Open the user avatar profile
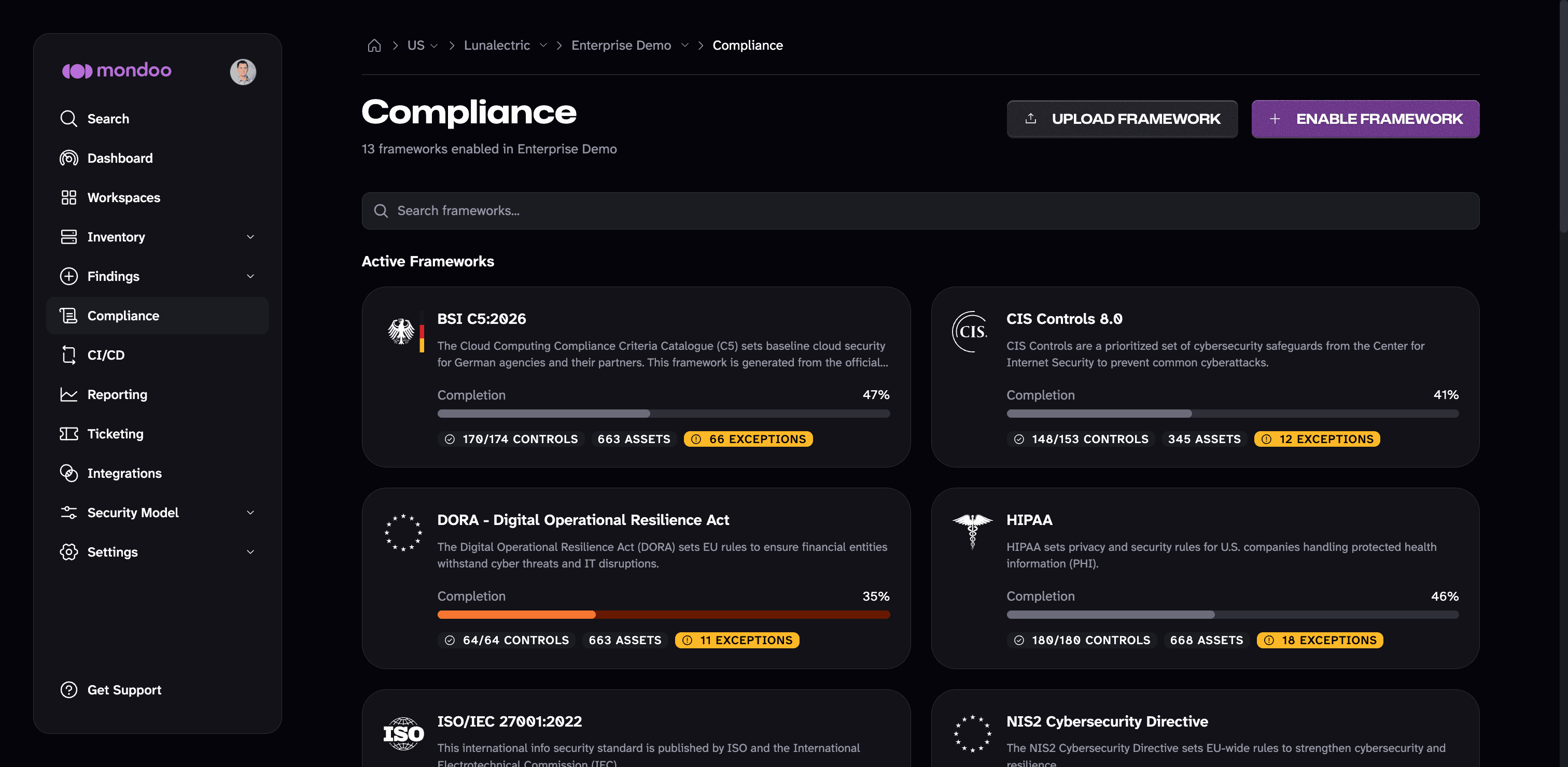Screen dimensions: 1568x767 click(x=243, y=72)
